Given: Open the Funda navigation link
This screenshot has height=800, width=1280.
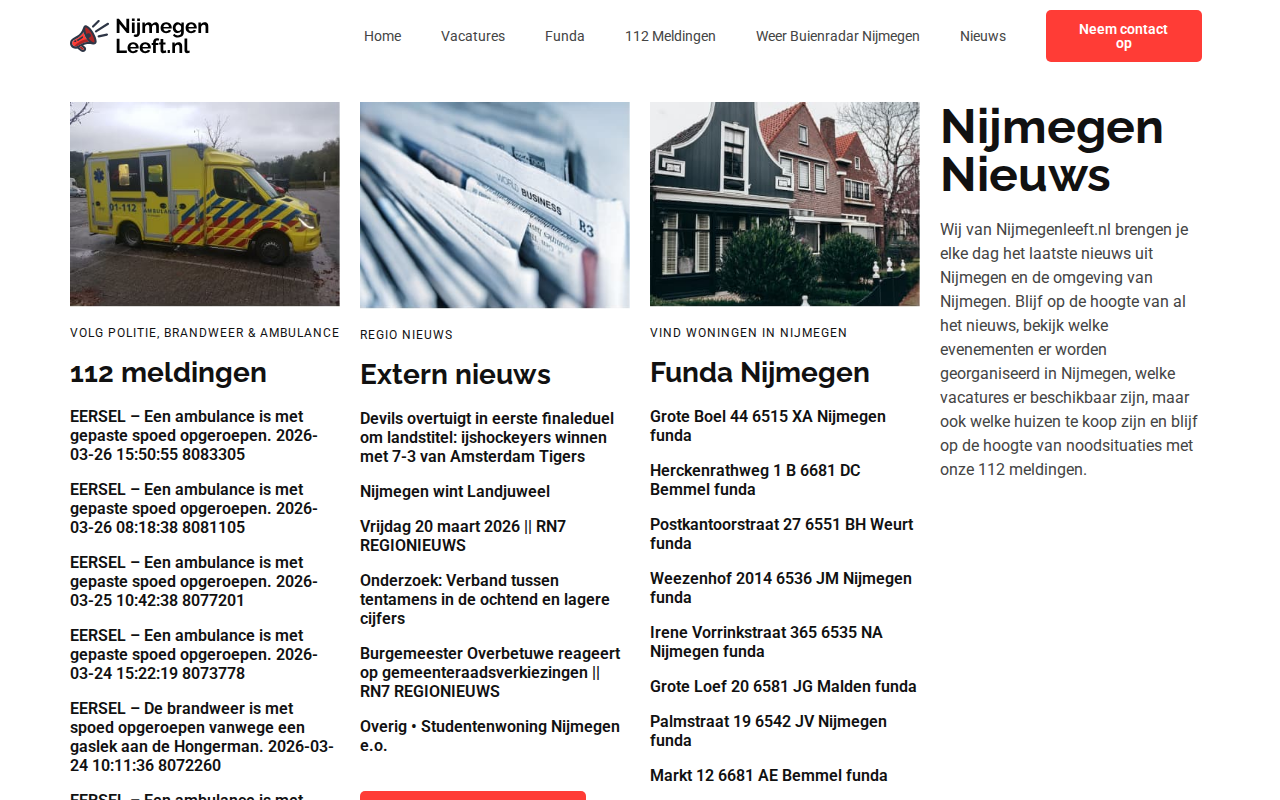Looking at the screenshot, I should [565, 36].
